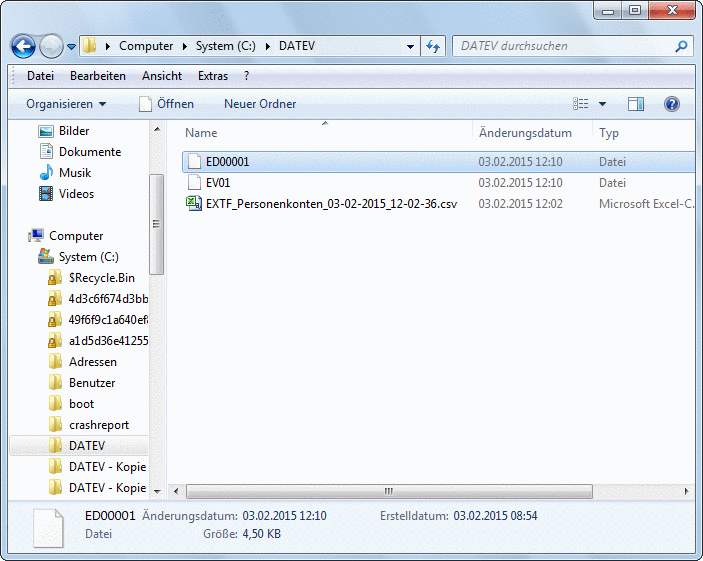Screen dimensions: 703x561
Task: Open the crashreport folder icon
Action: pos(55,425)
